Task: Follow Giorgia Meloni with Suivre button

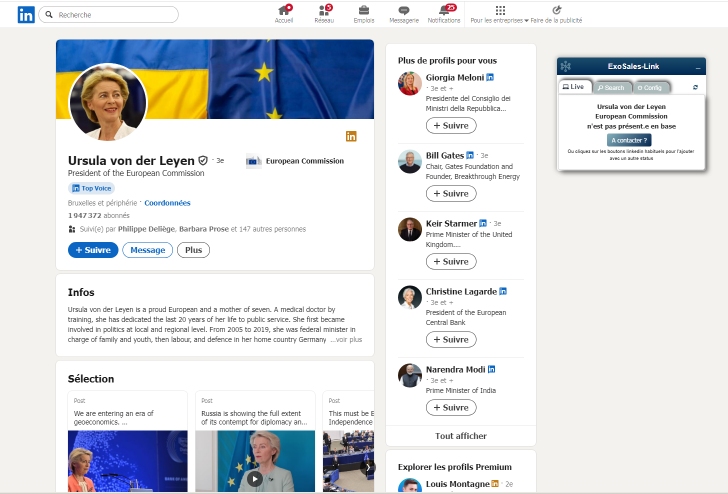Action: tap(451, 126)
